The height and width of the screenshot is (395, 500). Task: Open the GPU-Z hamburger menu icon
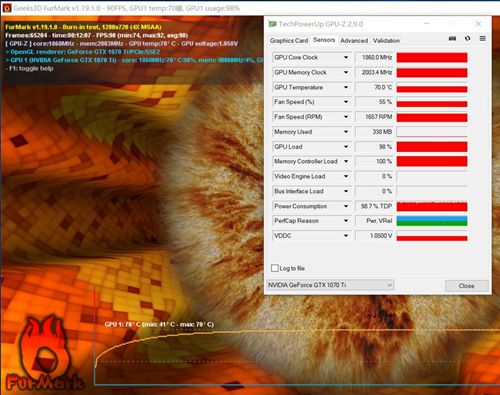482,39
